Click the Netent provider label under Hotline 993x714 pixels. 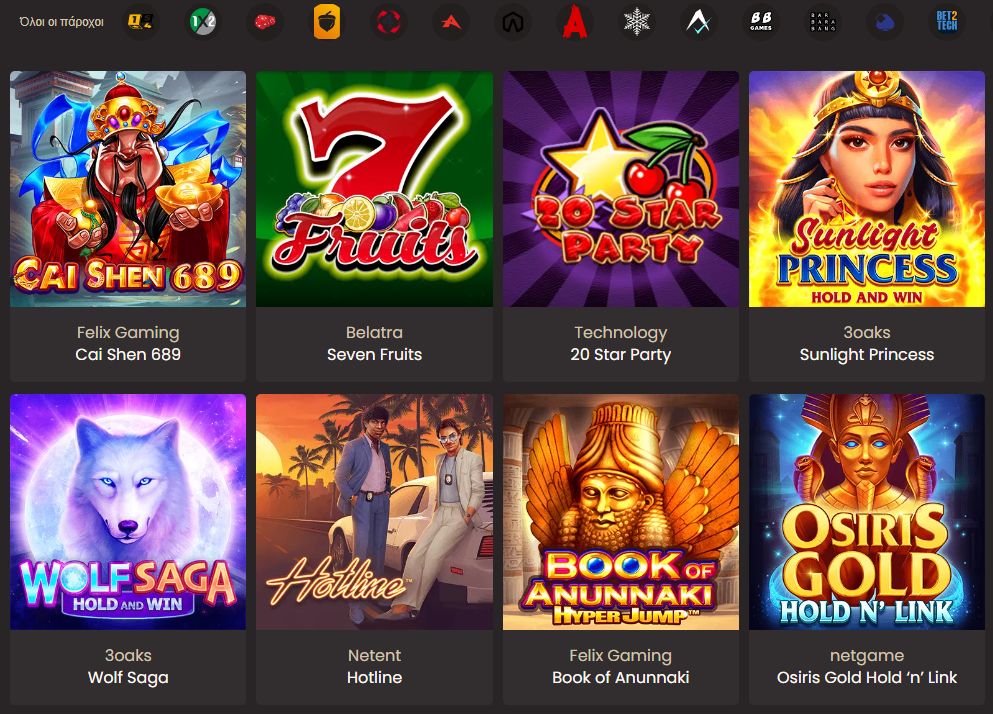[374, 655]
